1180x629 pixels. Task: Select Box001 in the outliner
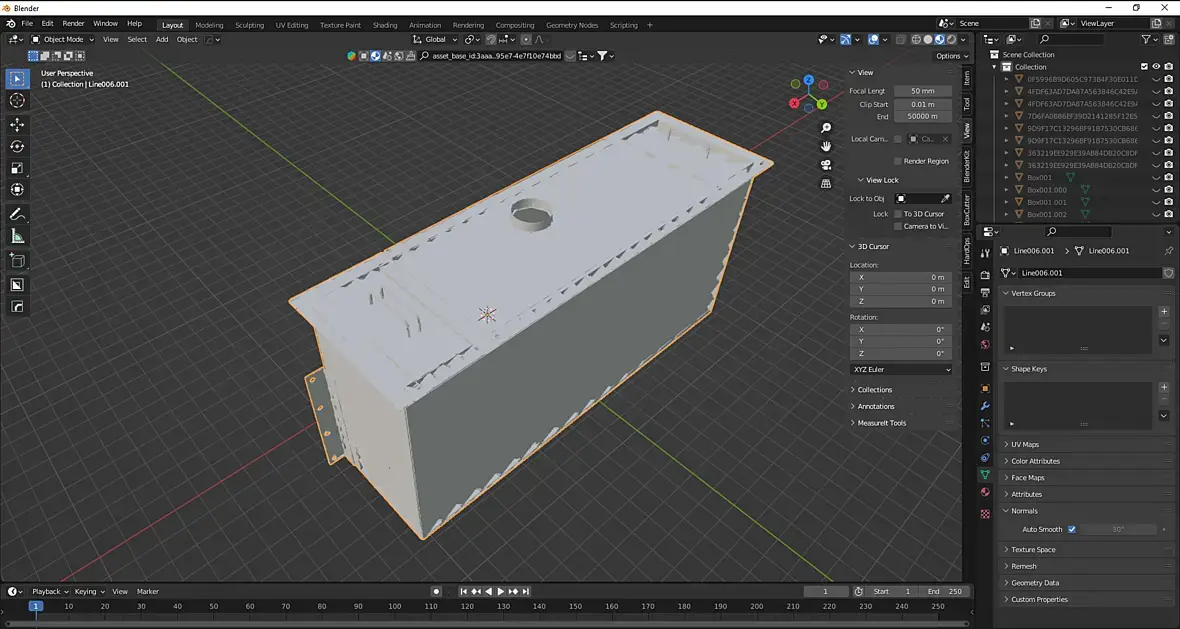tap(1039, 177)
